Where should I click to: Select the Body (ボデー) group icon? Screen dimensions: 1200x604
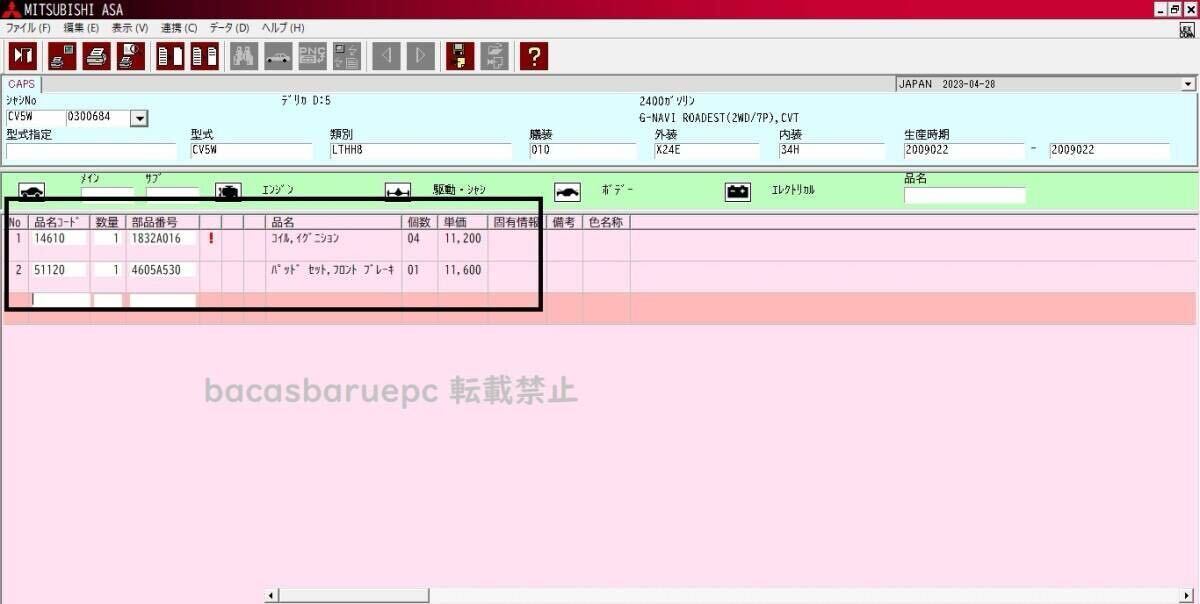click(567, 191)
